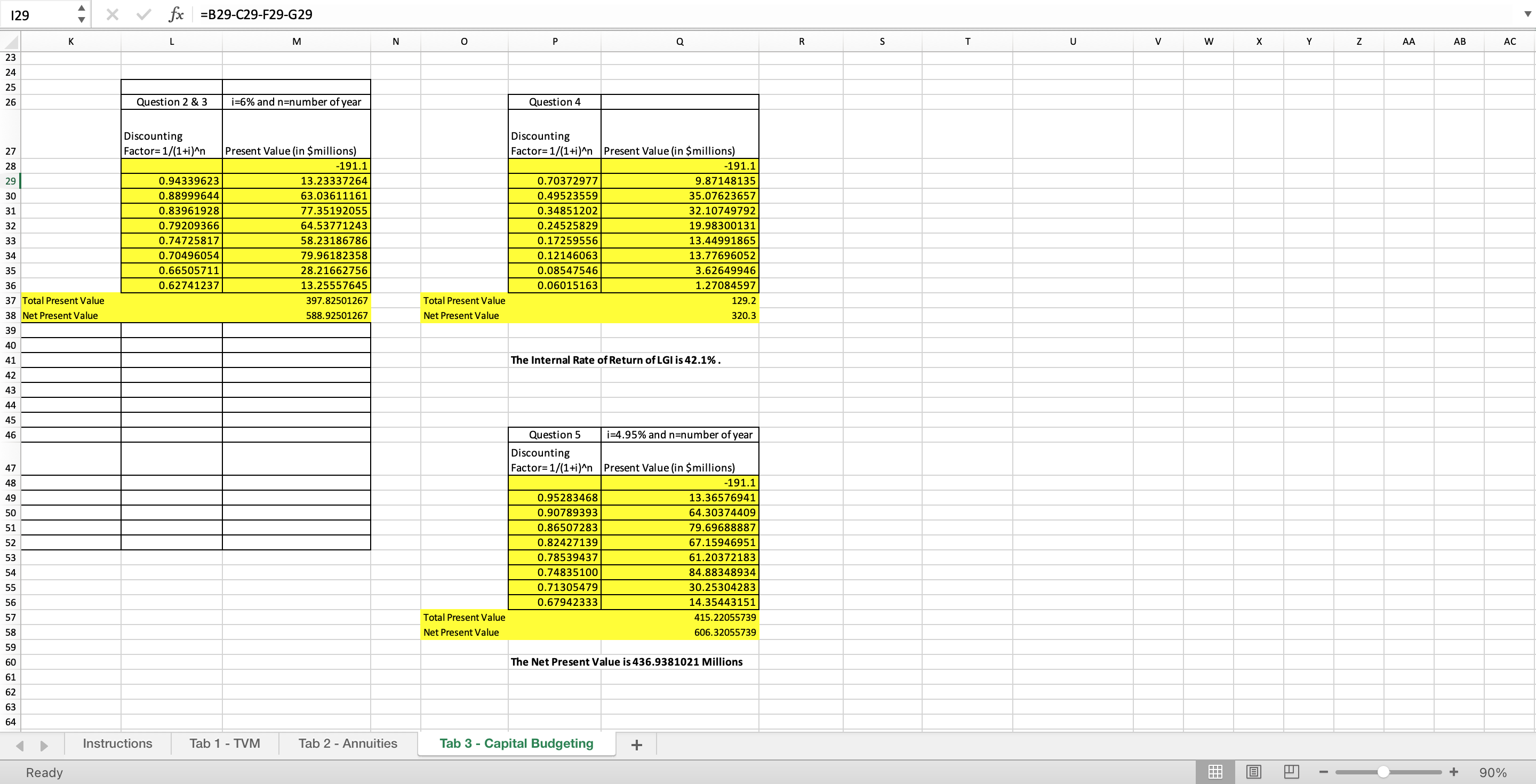
Task: Open the Name Box dropdown arrows
Action: (x=82, y=14)
